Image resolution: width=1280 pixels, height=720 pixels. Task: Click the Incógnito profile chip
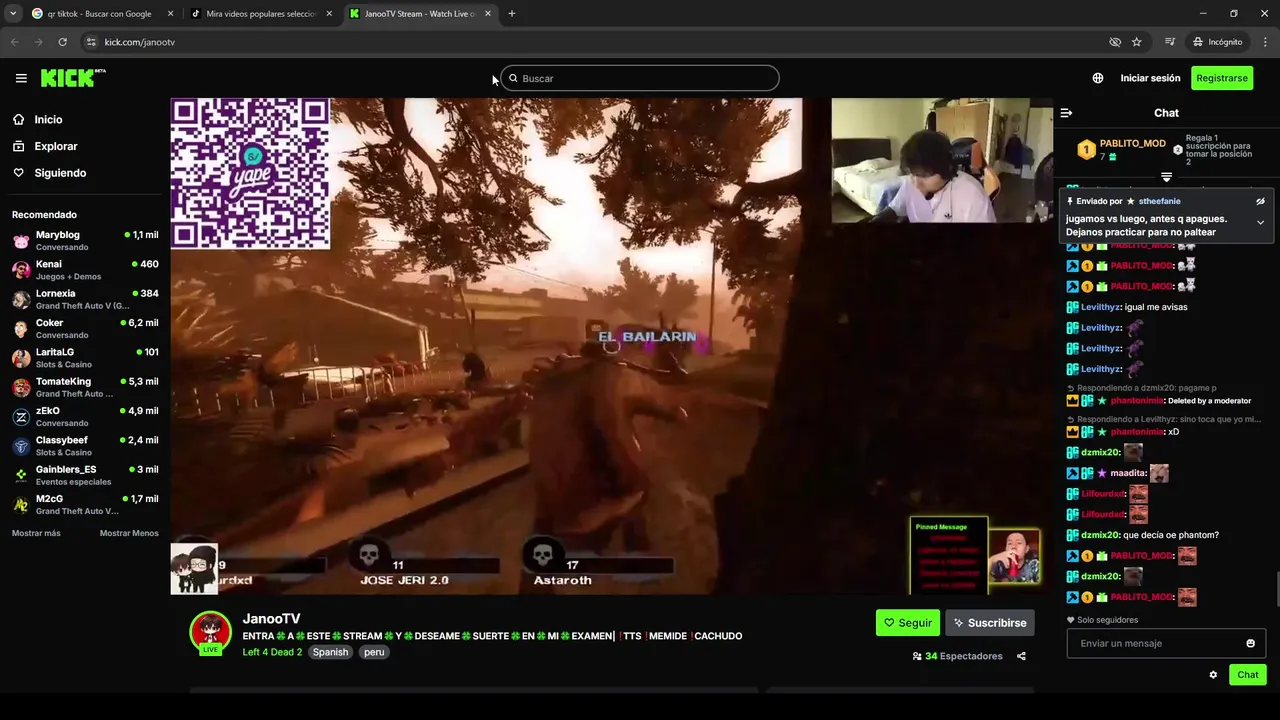tap(1217, 42)
